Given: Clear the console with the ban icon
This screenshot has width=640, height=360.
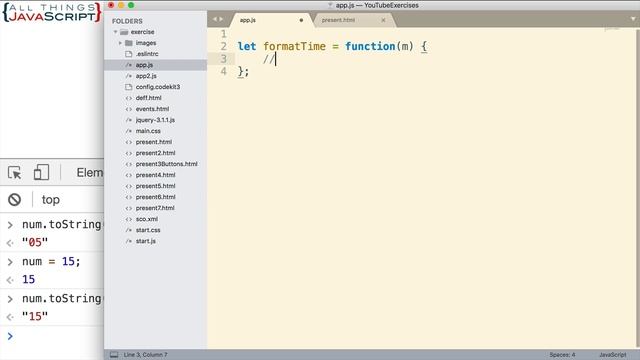Looking at the screenshot, I should pyautogui.click(x=14, y=200).
